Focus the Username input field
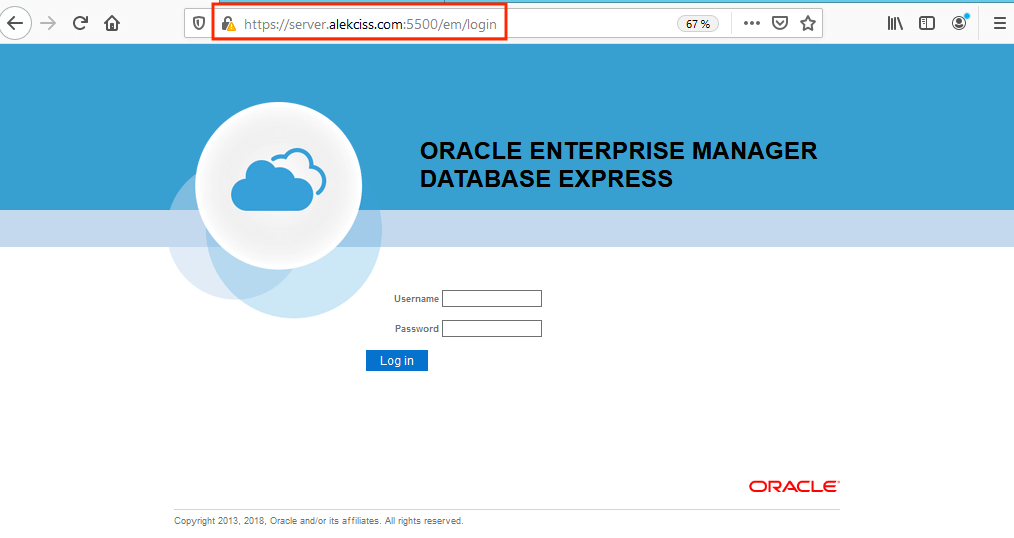Image resolution: width=1014 pixels, height=538 pixels. (x=491, y=299)
